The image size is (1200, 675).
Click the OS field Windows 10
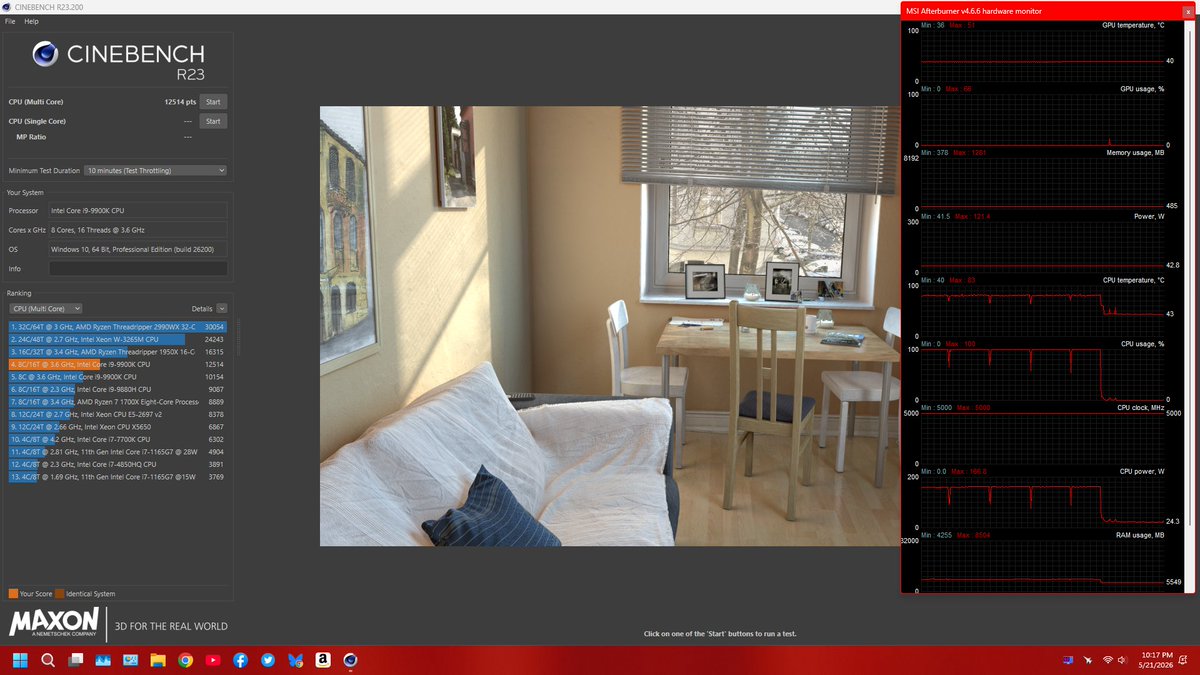click(x=138, y=249)
